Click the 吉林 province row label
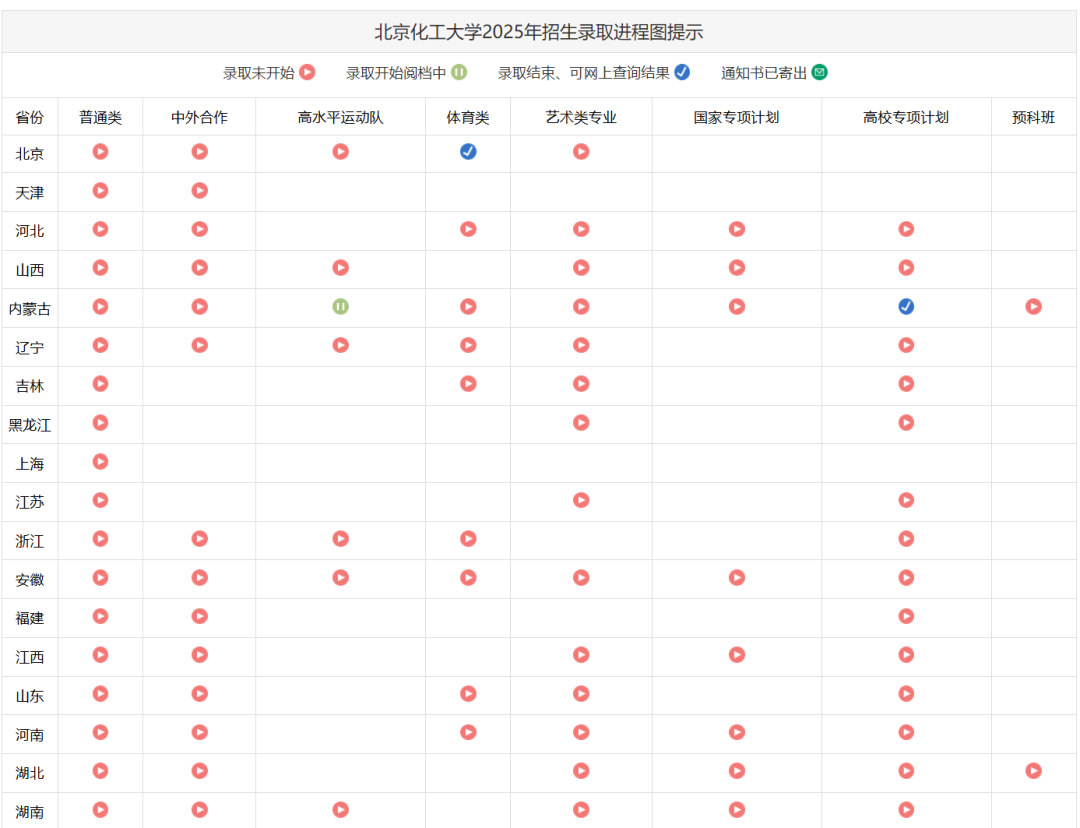 [x=30, y=386]
